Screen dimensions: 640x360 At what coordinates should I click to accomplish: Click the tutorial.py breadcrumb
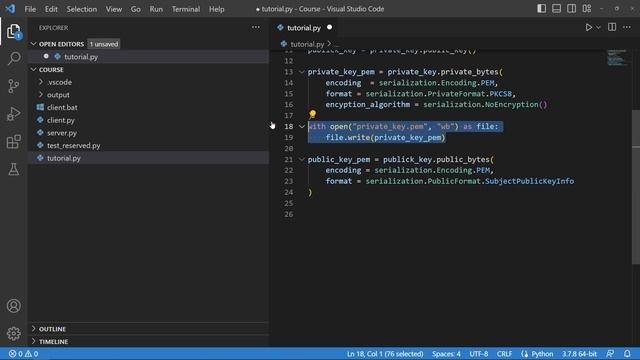tap(307, 44)
